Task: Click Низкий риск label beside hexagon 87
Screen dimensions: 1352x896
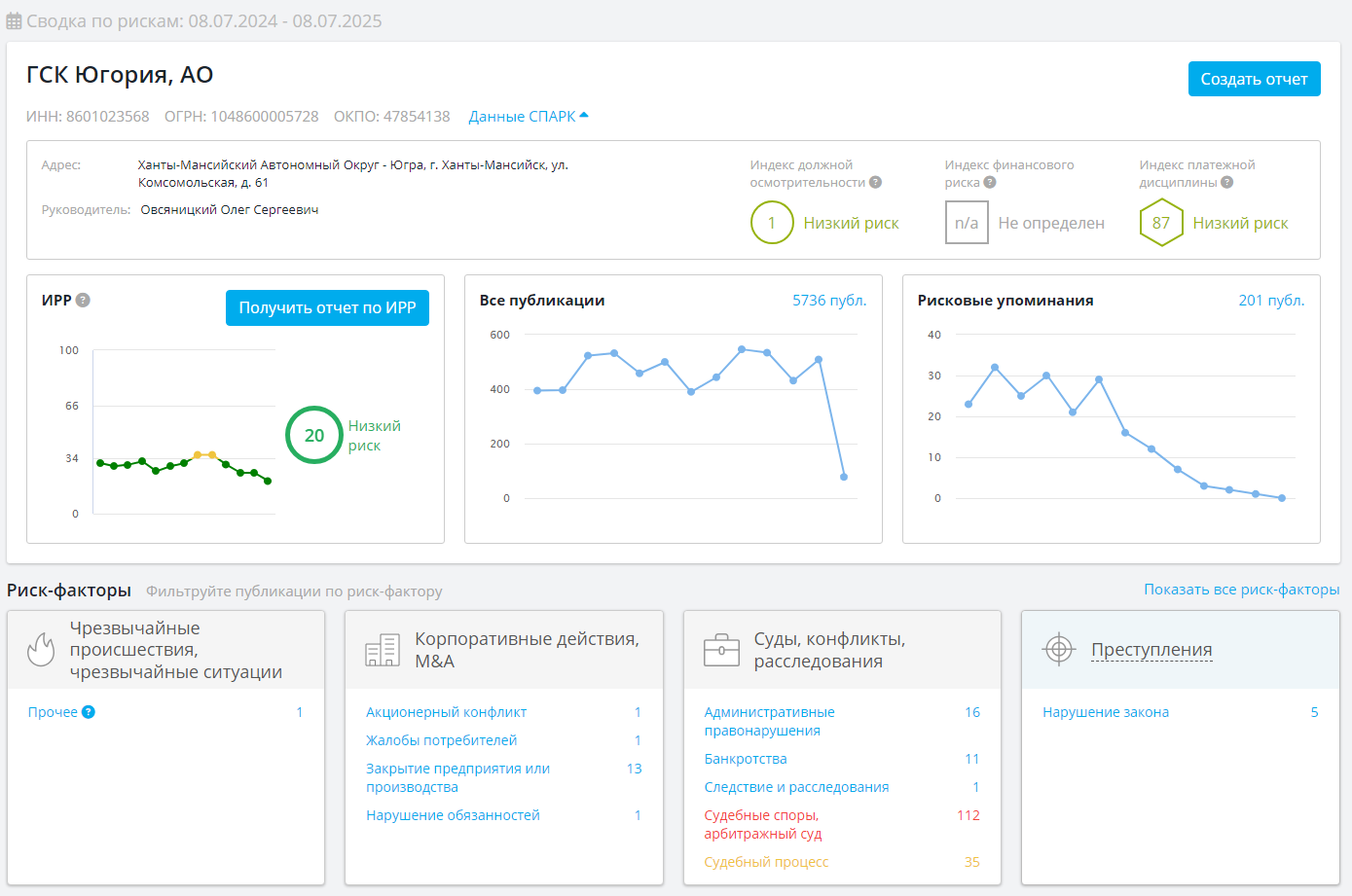Action: pos(1240,223)
